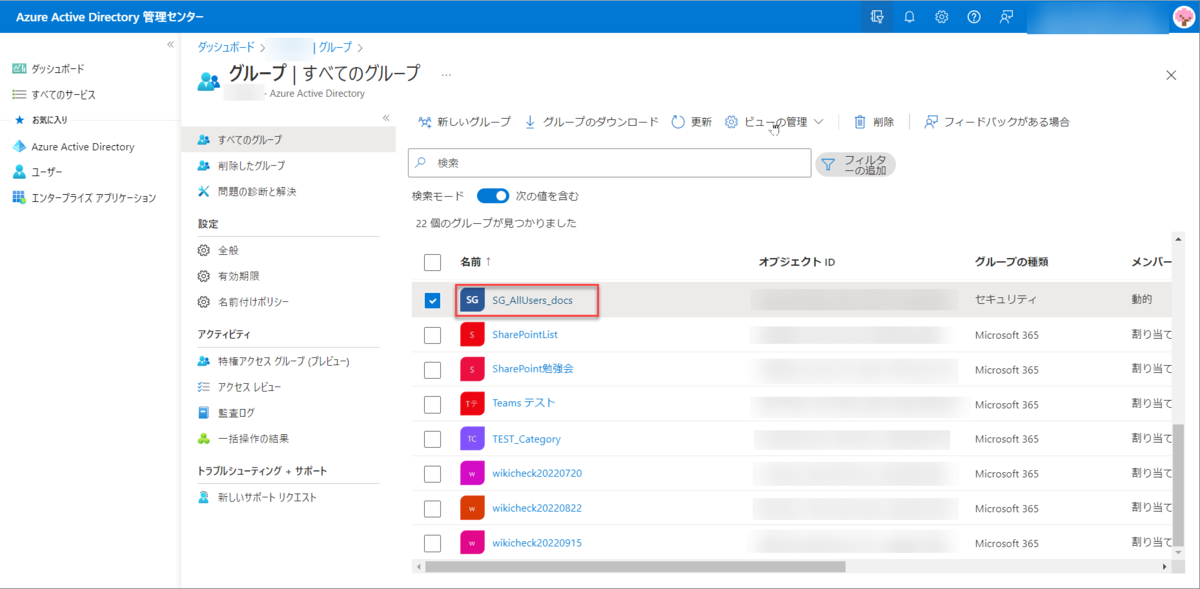The width and height of the screenshot is (1200, 589).
Task: Open Teams テスト group link
Action: (524, 403)
